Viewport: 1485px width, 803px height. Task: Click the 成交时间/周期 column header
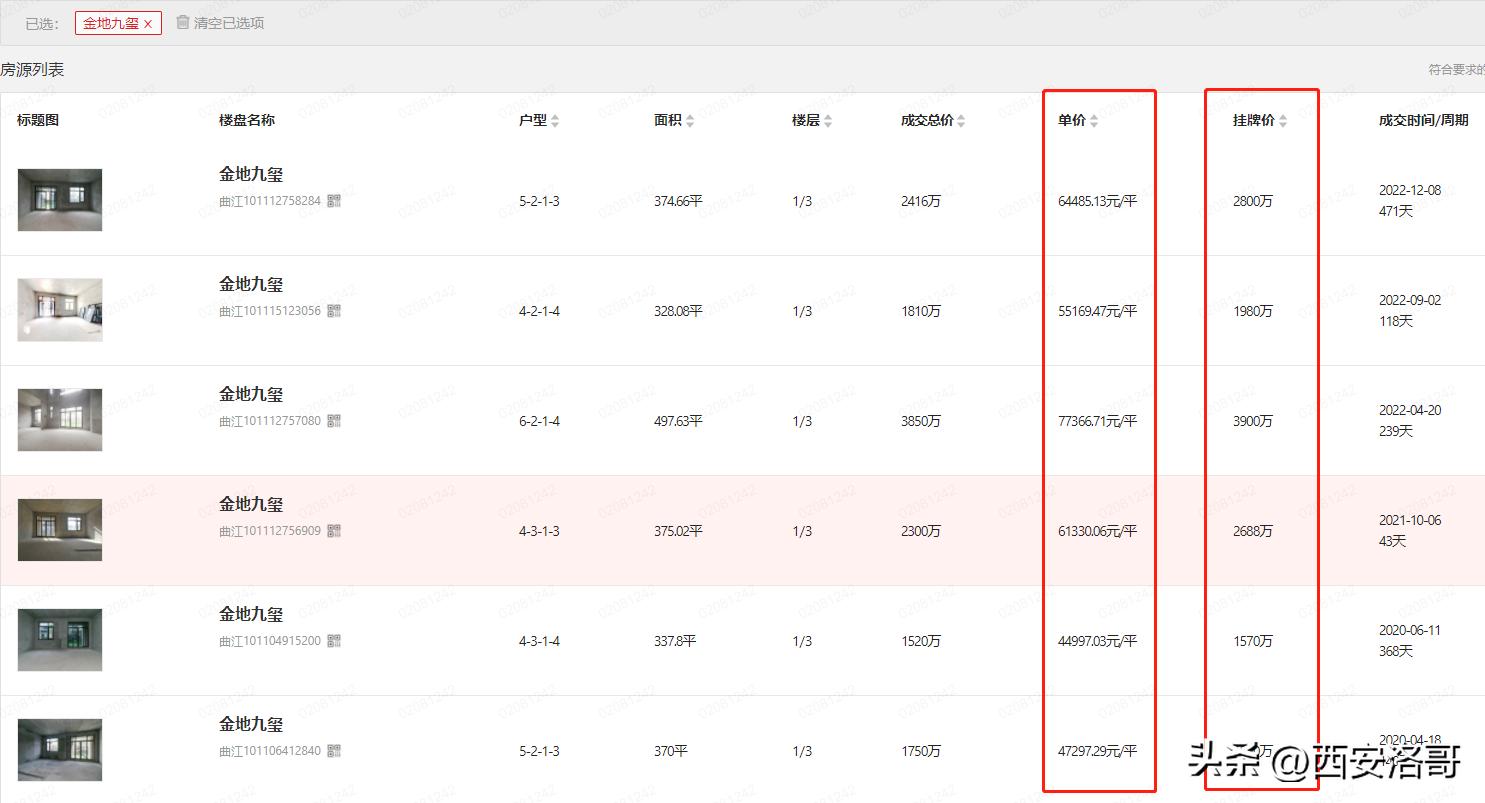(x=1424, y=120)
